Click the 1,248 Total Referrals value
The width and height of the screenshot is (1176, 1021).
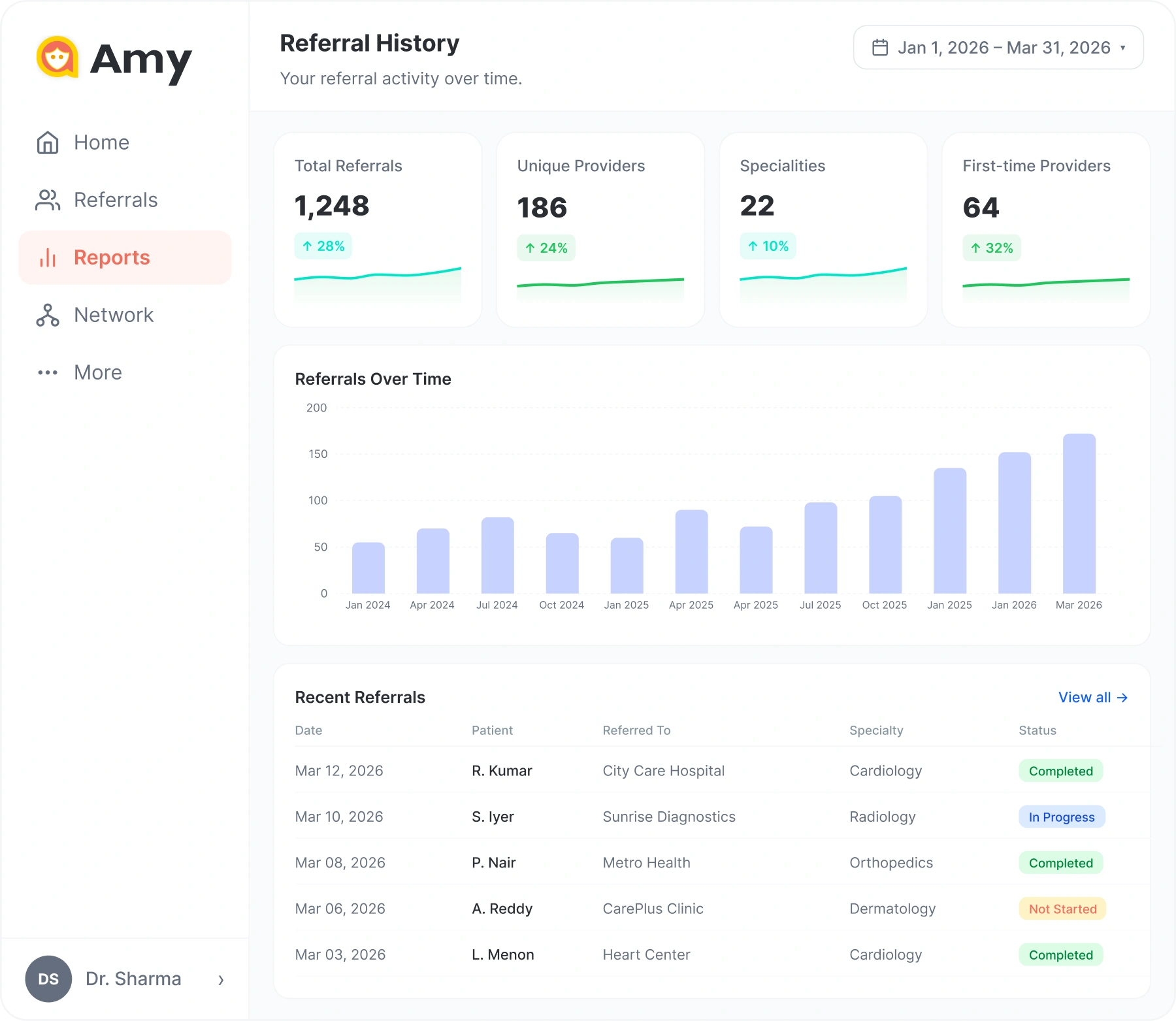pyautogui.click(x=332, y=206)
